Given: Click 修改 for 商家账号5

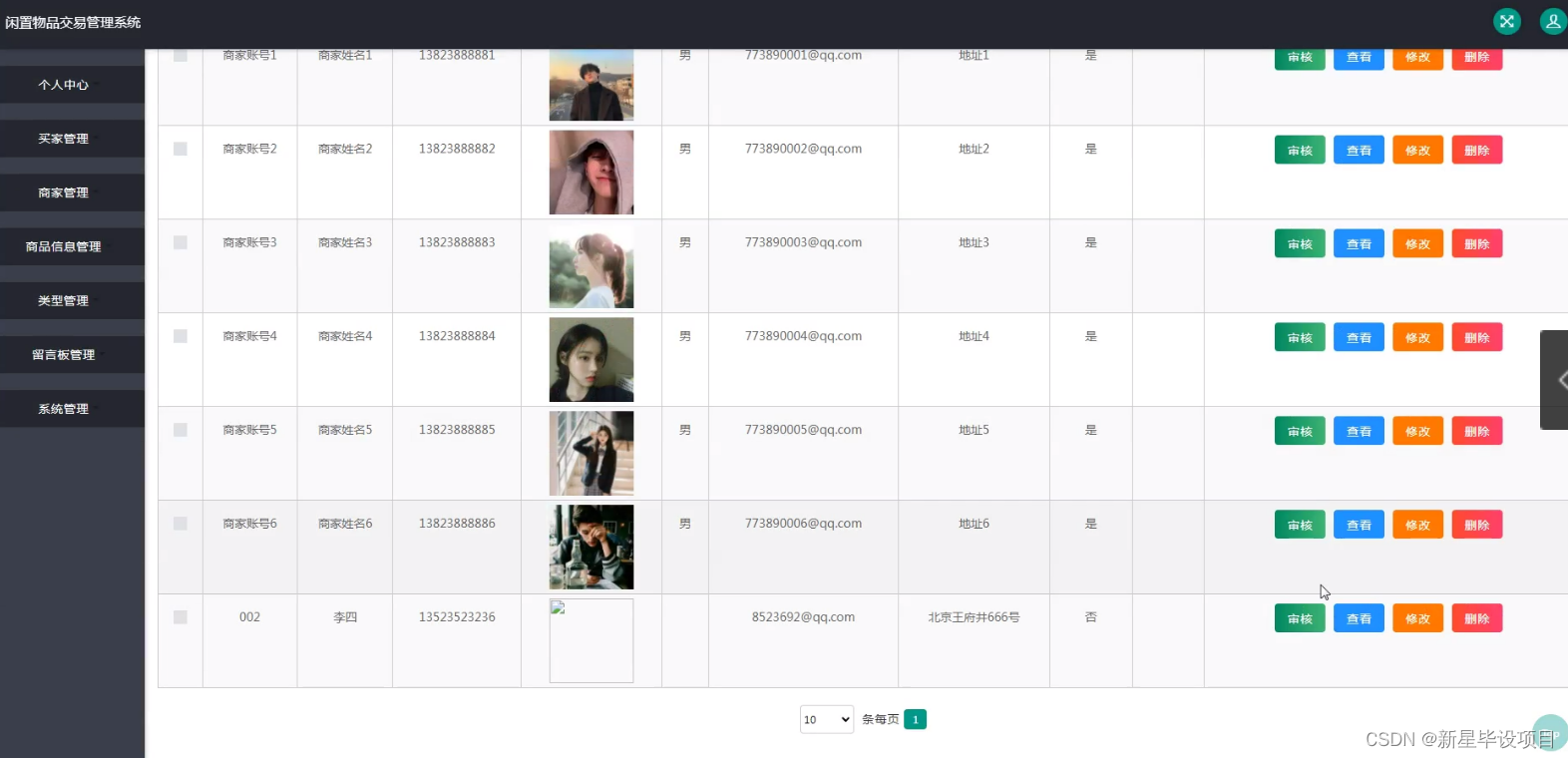Looking at the screenshot, I should pos(1417,432).
